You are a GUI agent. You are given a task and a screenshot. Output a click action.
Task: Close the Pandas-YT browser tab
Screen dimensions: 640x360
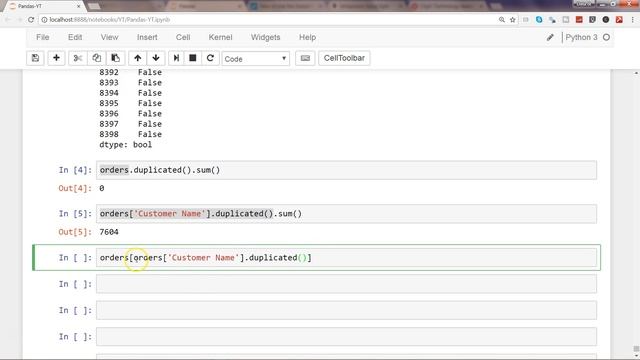pyautogui.click(x=78, y=6)
